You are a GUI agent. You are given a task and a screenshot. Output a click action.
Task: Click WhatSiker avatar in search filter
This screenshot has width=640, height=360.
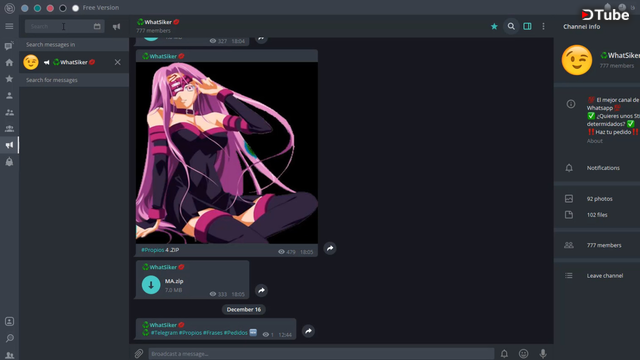(31, 62)
